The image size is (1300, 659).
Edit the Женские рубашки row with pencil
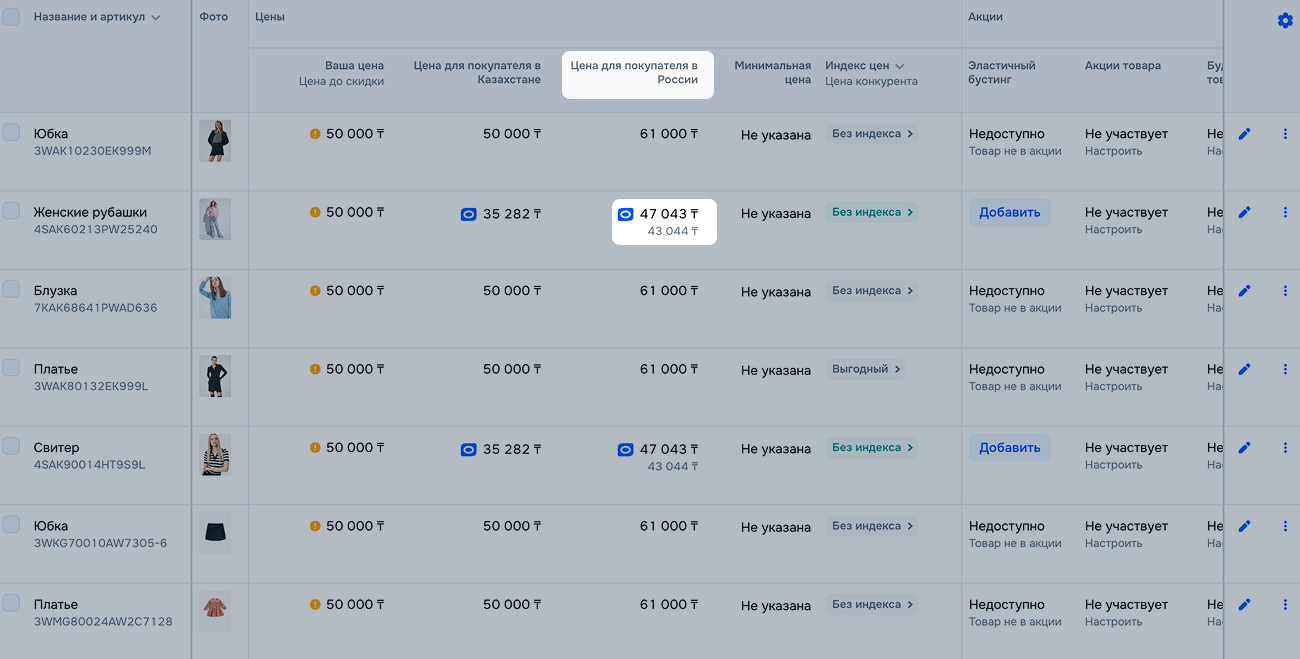[1244, 213]
